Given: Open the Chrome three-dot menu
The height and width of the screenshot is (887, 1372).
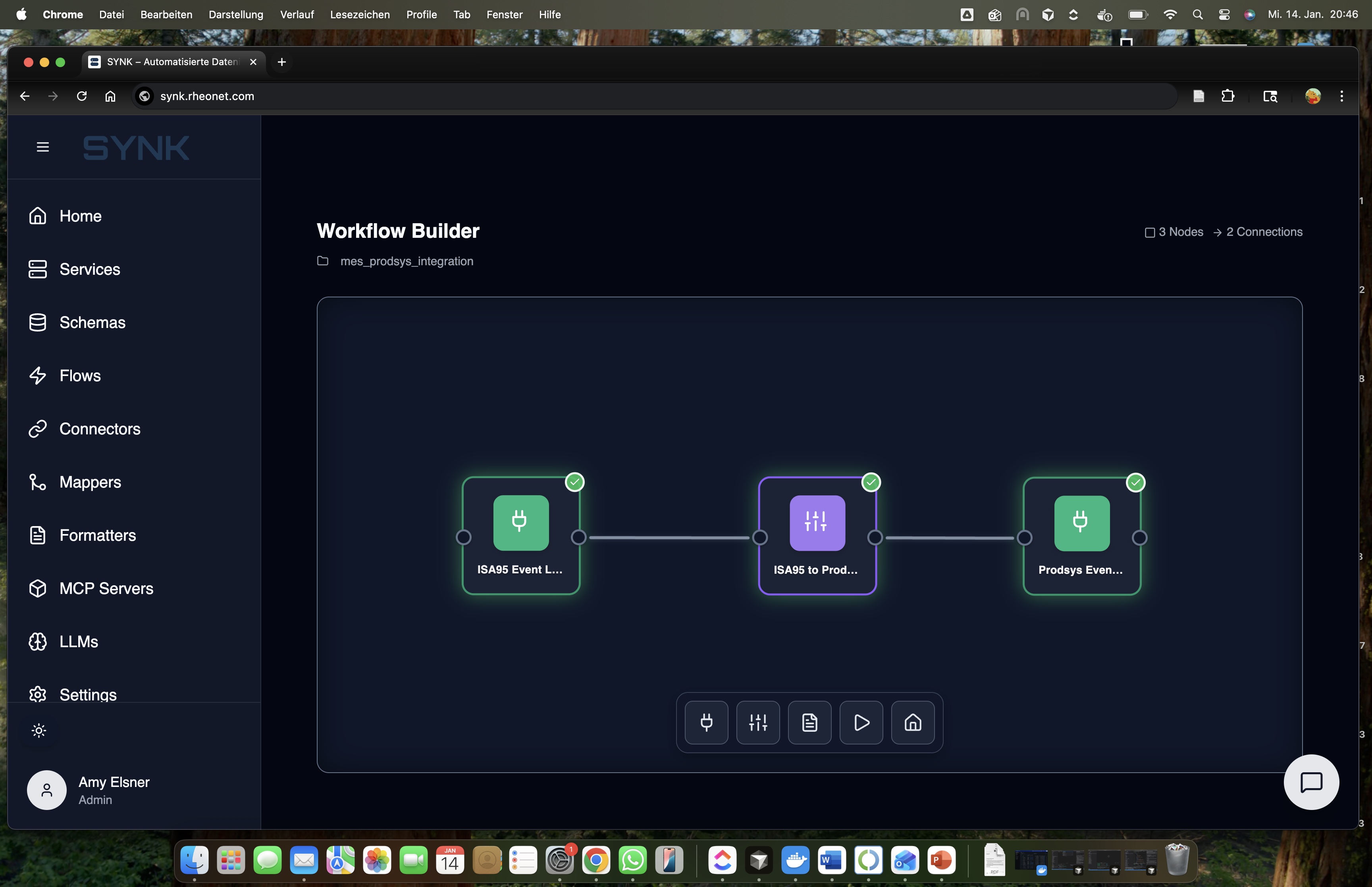Looking at the screenshot, I should [x=1341, y=96].
